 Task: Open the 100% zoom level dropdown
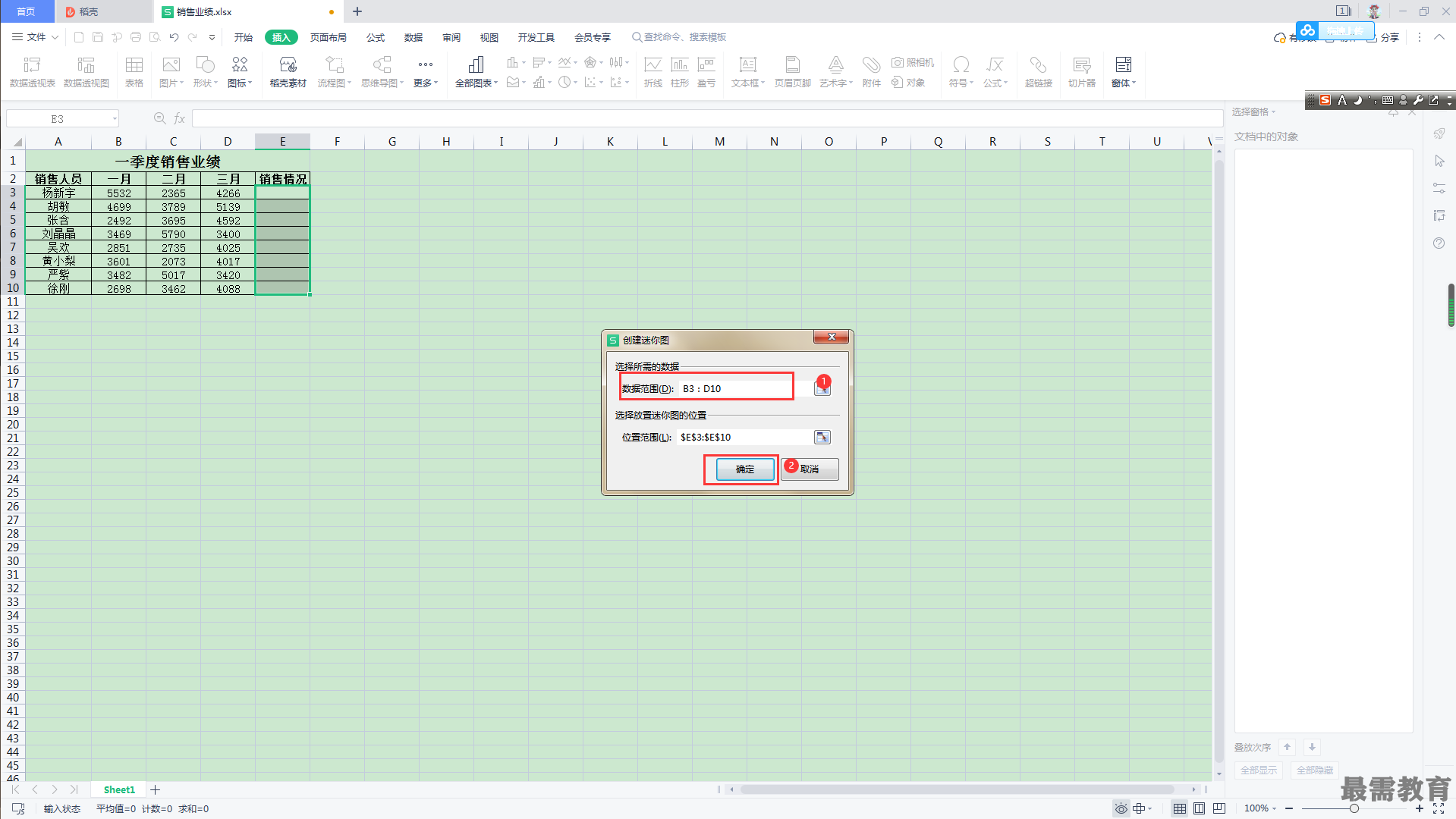coord(1260,808)
